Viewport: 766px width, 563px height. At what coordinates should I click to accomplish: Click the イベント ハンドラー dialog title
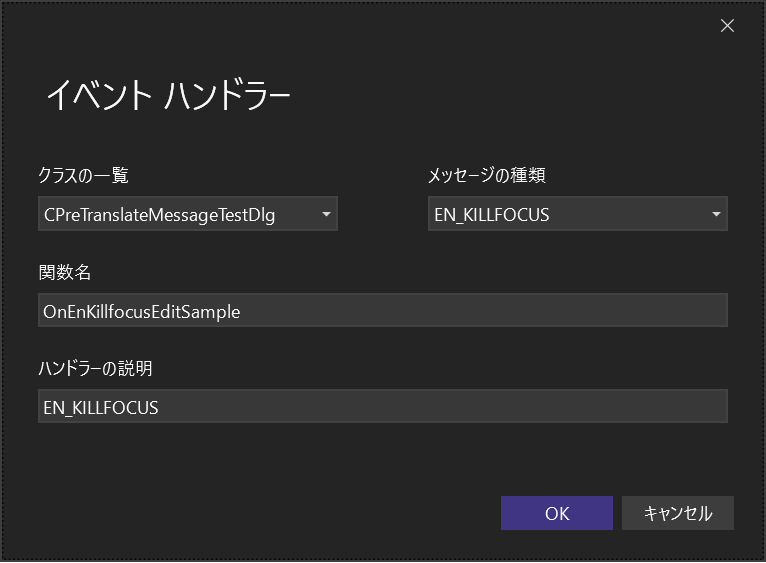(x=168, y=96)
